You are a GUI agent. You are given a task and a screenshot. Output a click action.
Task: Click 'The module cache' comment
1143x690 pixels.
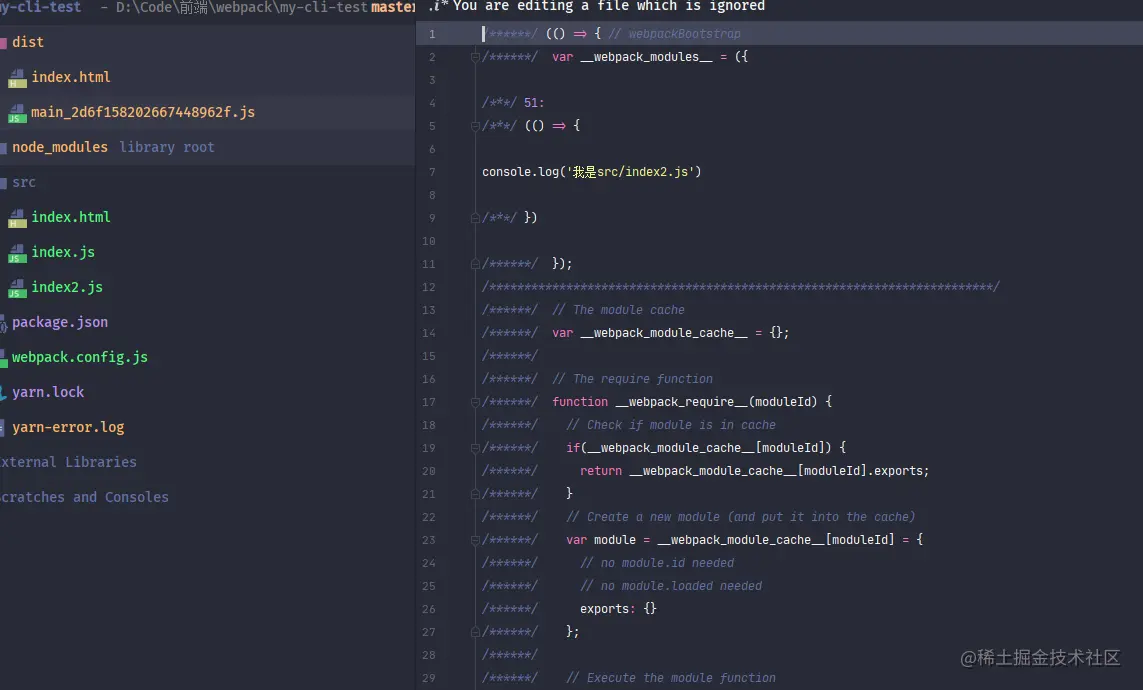618,310
